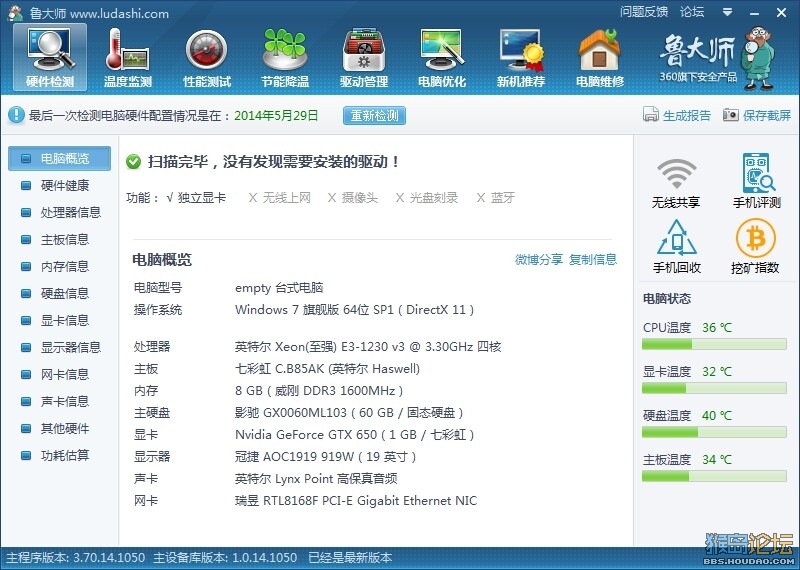Open 节能降温 energy saving section

(285, 57)
